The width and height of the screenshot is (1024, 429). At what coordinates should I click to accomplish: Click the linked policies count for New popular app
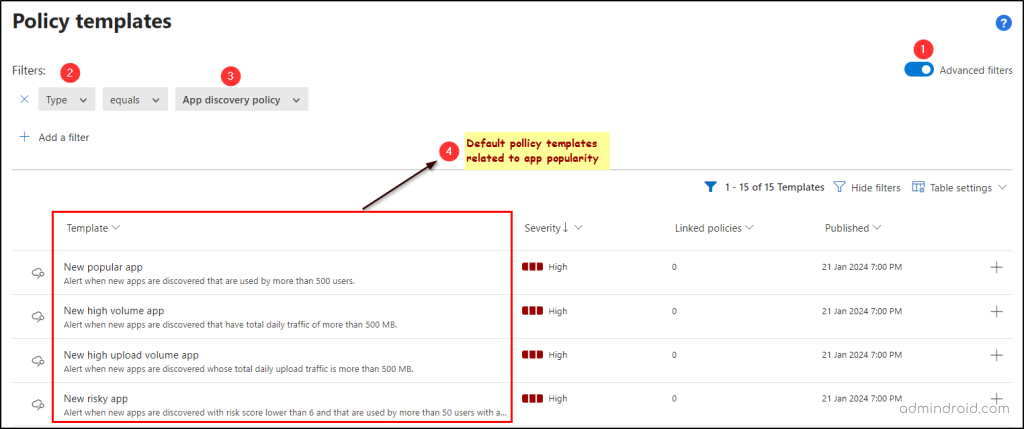click(674, 267)
